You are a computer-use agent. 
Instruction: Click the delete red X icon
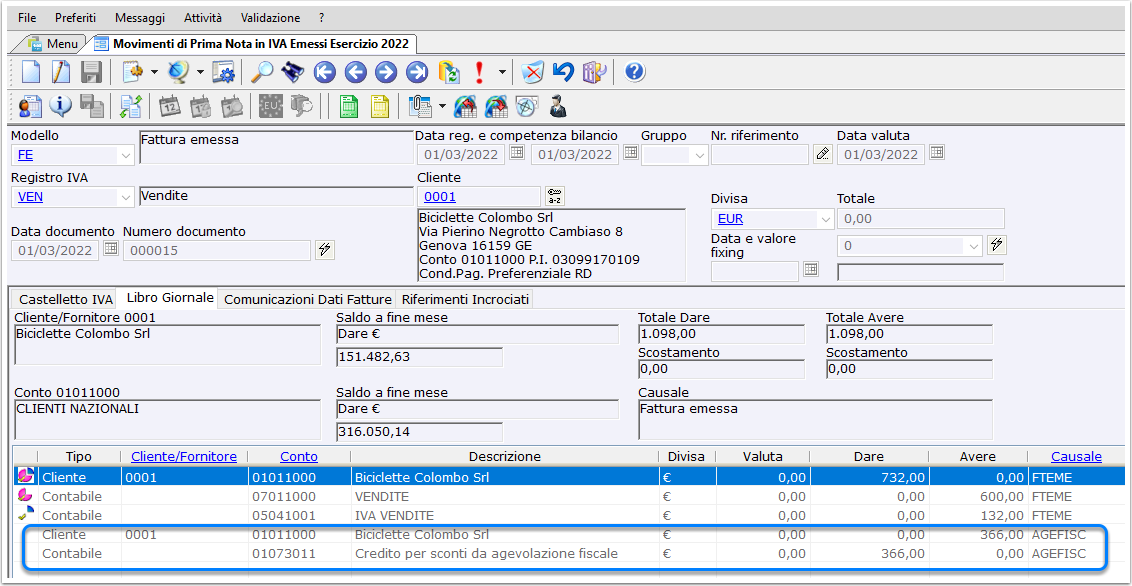(x=532, y=72)
